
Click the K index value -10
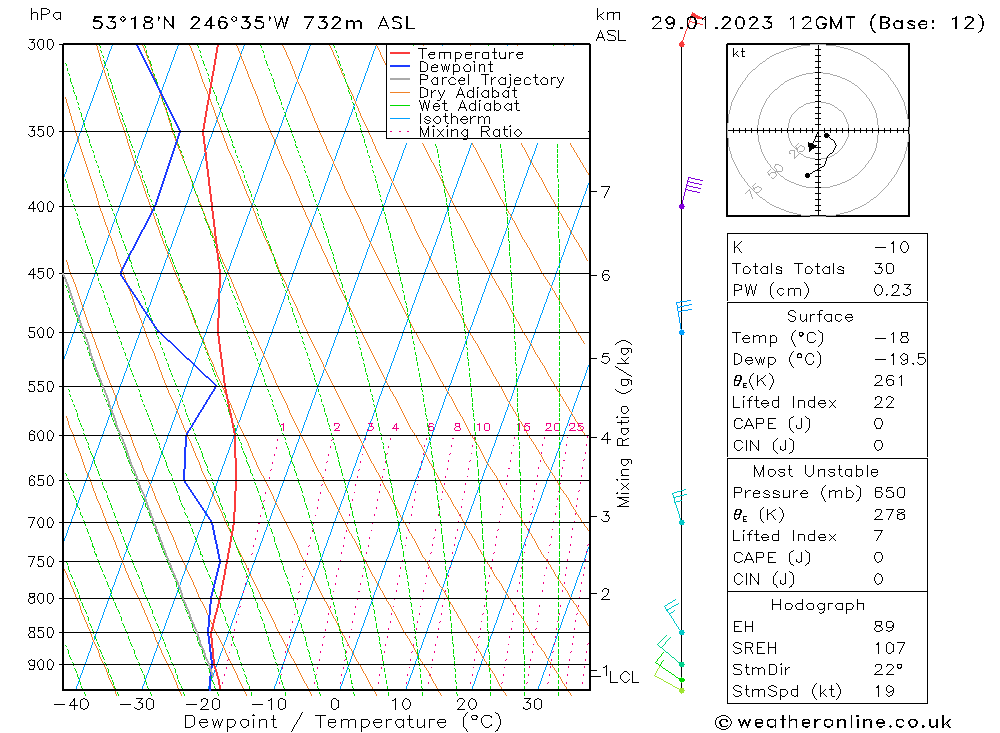point(892,248)
